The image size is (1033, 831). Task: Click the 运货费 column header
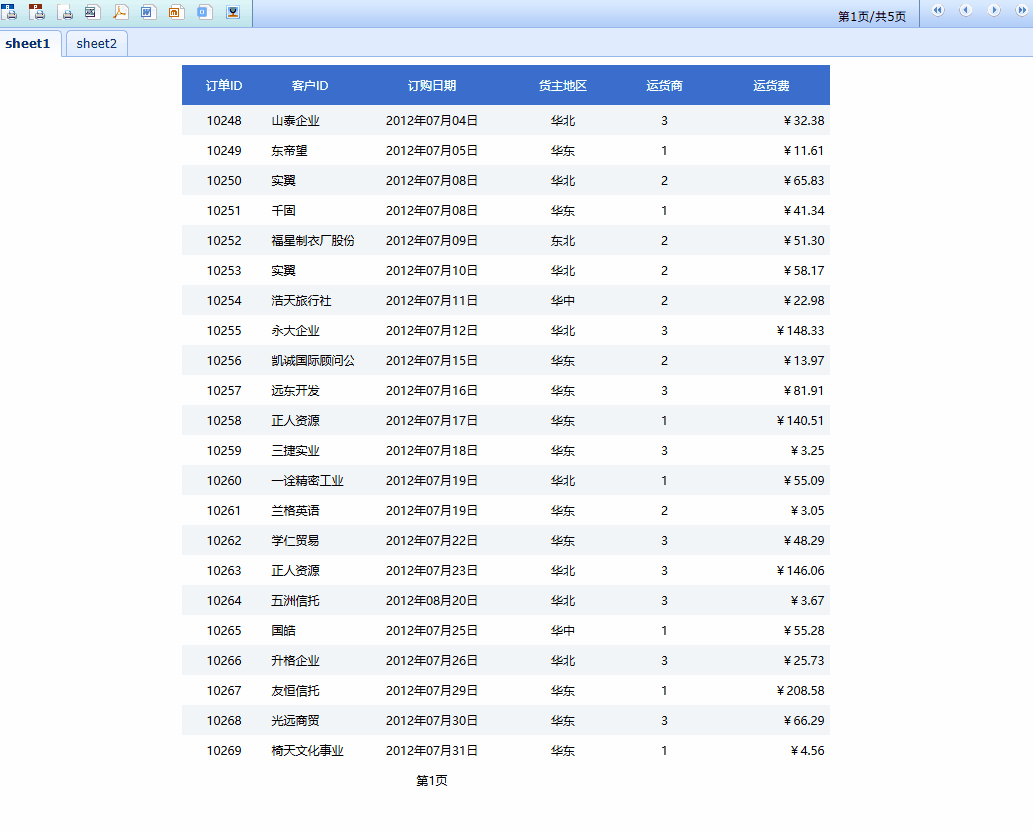[771, 86]
